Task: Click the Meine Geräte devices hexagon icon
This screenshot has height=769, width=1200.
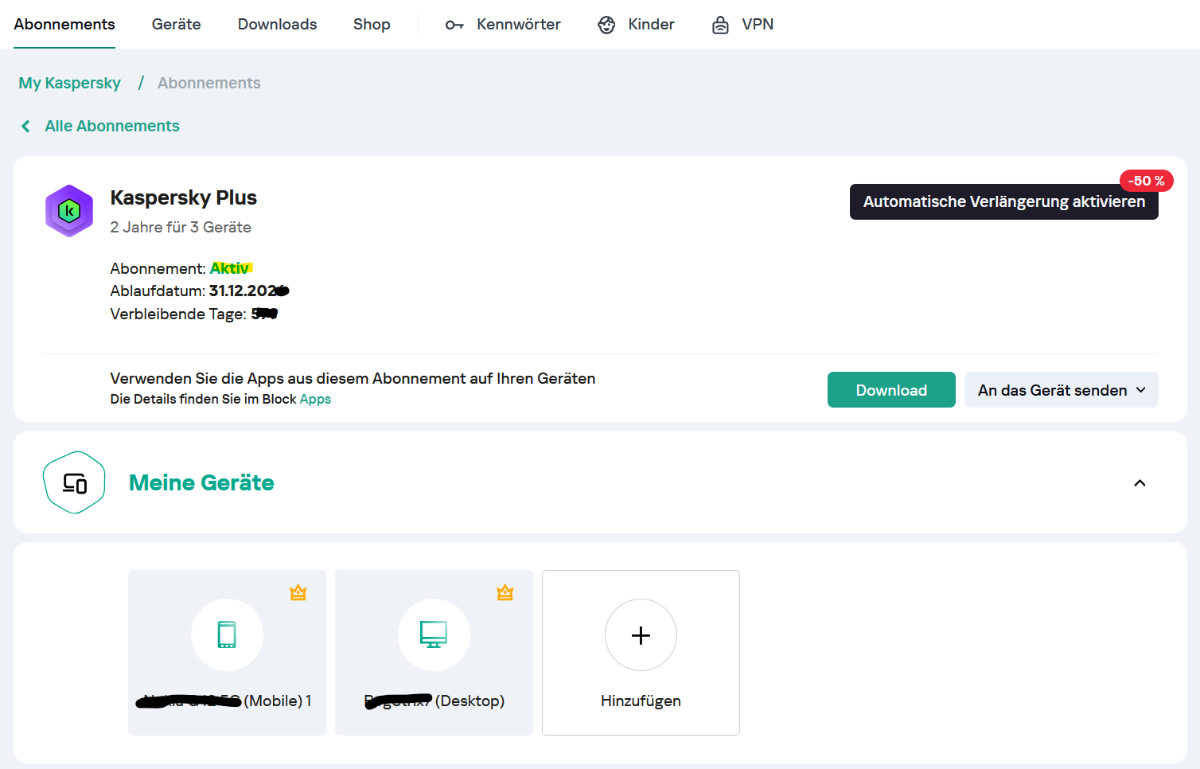Action: 75,482
